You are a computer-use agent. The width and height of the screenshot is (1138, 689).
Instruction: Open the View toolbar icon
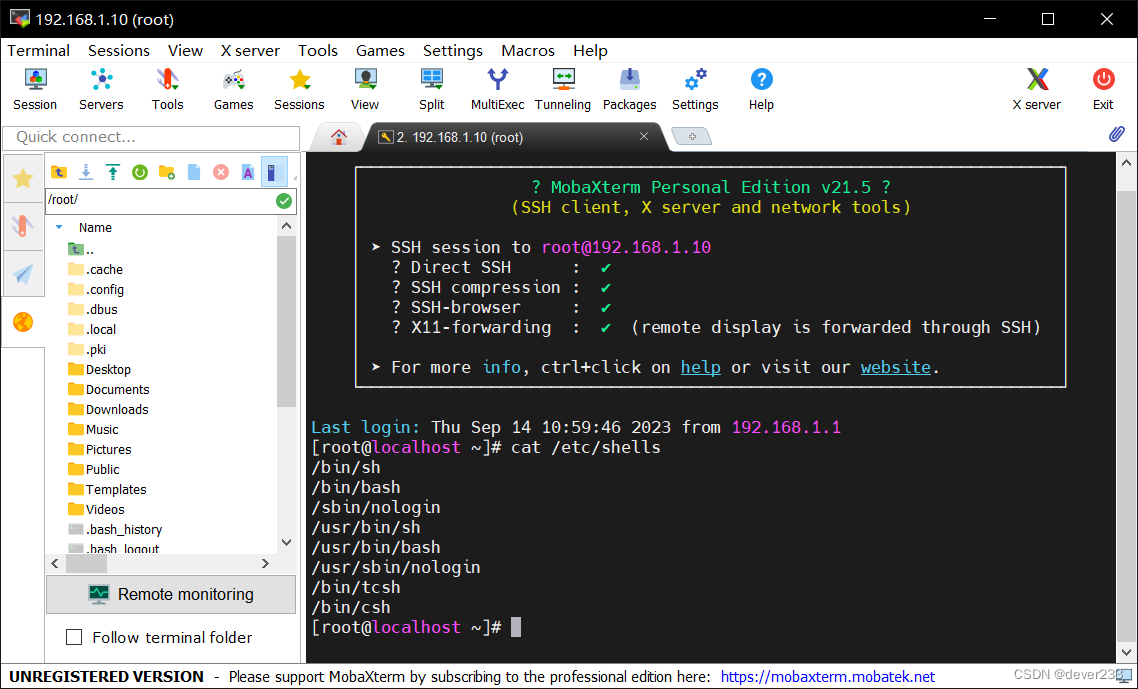click(x=365, y=89)
